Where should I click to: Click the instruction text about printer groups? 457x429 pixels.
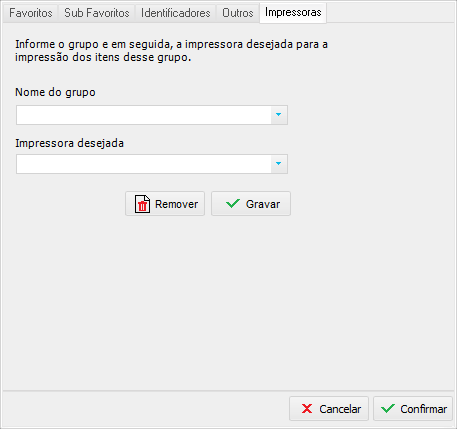tap(171, 51)
